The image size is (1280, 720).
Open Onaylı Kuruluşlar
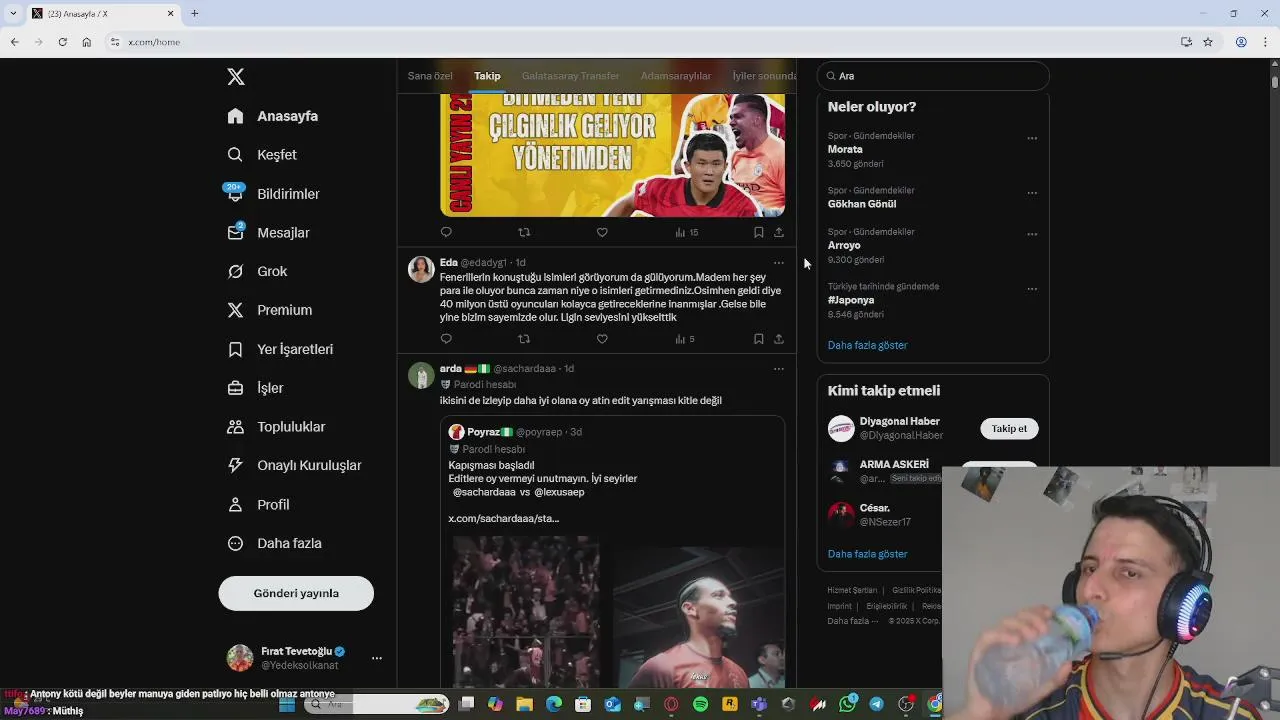click(x=294, y=465)
